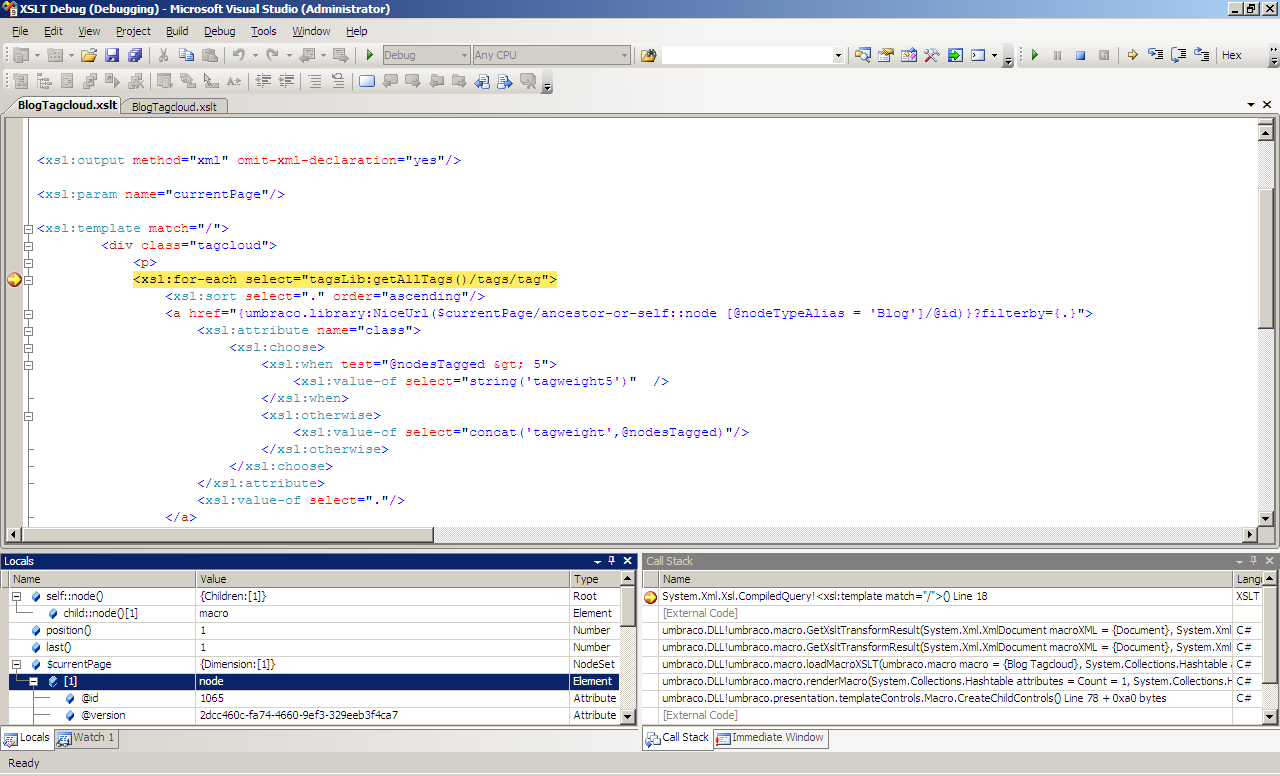Image resolution: width=1280 pixels, height=776 pixels.
Task: Click the Step Into icon
Action: [1156, 55]
